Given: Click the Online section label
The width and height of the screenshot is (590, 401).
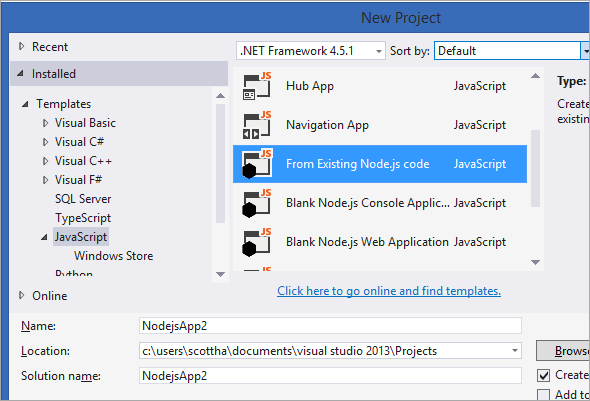Looking at the screenshot, I should 50,296.
